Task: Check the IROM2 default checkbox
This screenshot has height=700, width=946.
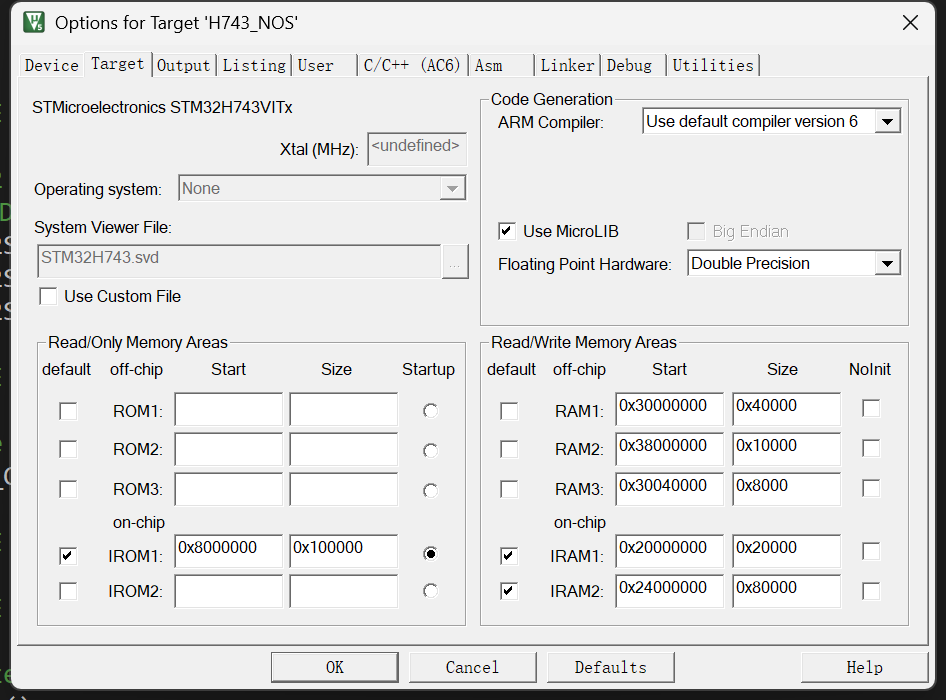Action: [x=68, y=591]
